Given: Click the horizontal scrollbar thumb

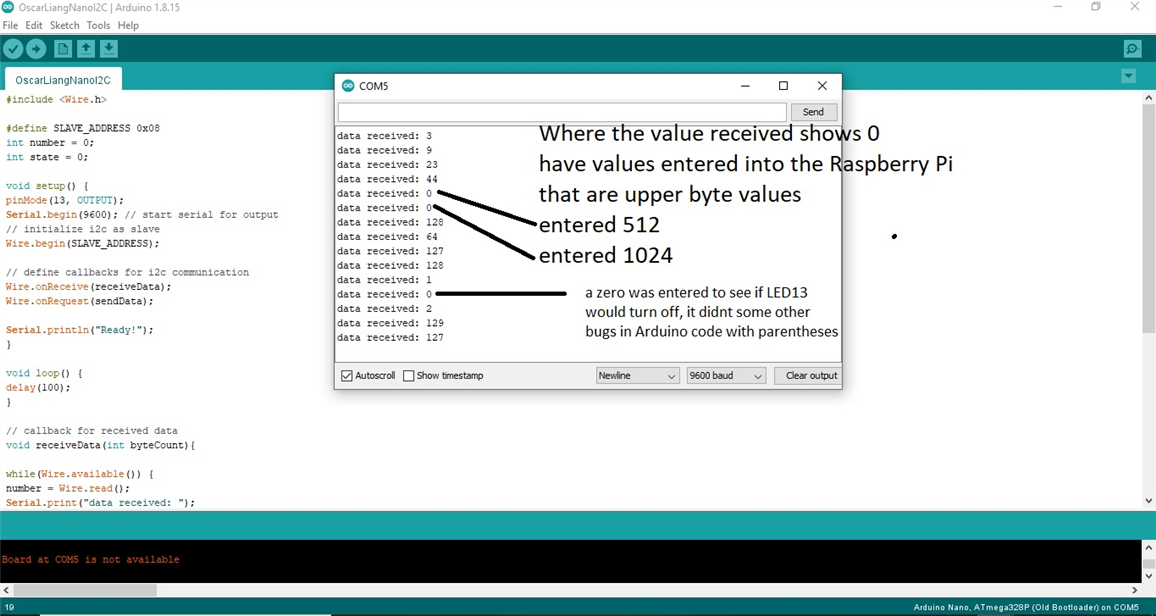Looking at the screenshot, I should (85, 590).
